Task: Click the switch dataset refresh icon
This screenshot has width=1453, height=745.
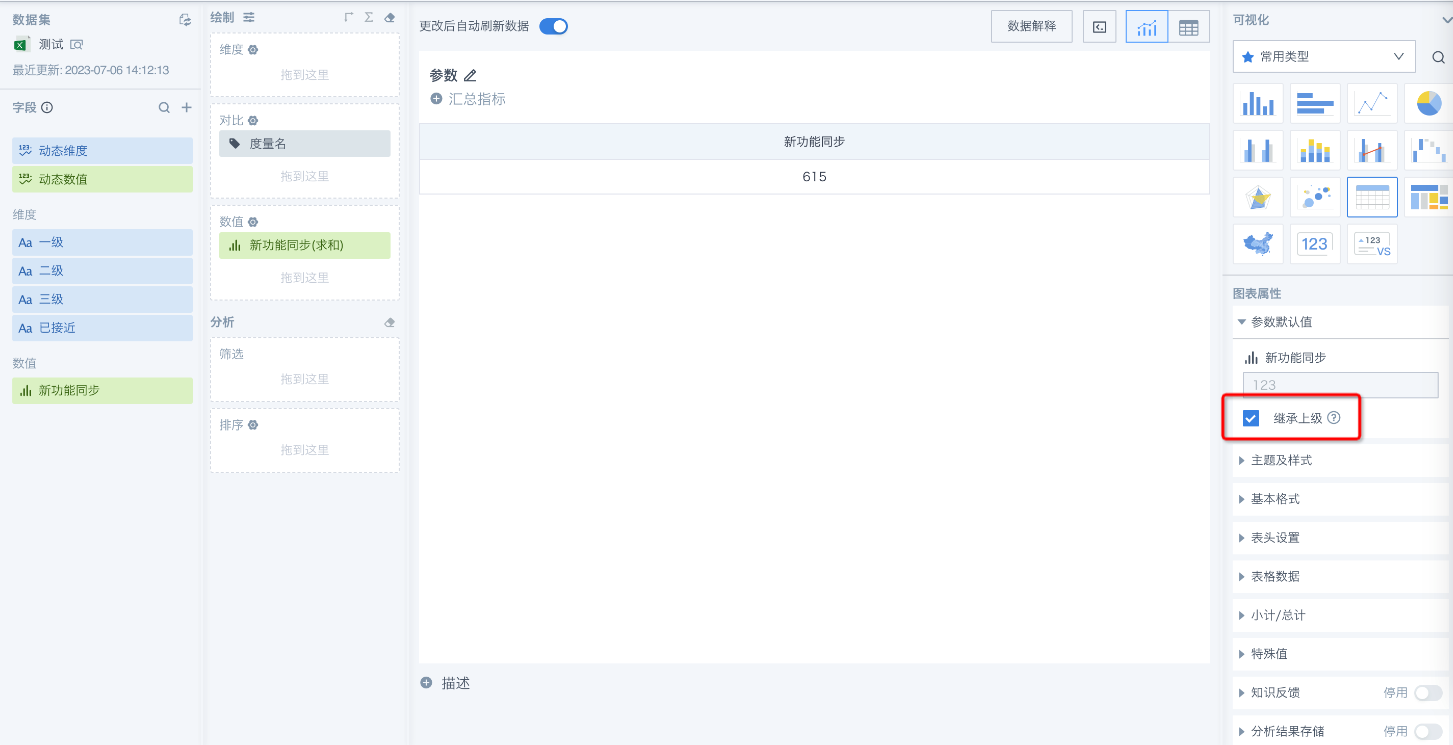Action: [x=184, y=20]
